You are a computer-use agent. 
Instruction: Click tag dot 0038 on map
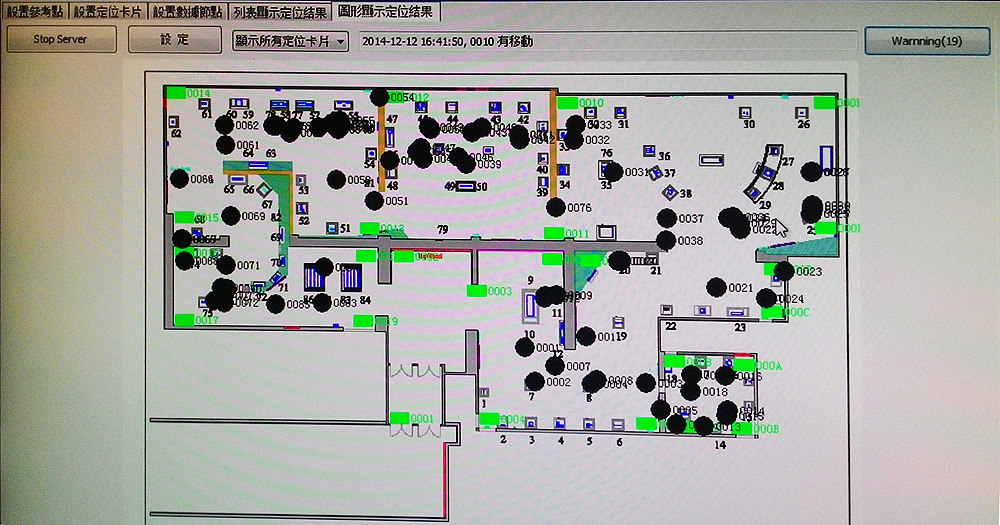(666, 240)
